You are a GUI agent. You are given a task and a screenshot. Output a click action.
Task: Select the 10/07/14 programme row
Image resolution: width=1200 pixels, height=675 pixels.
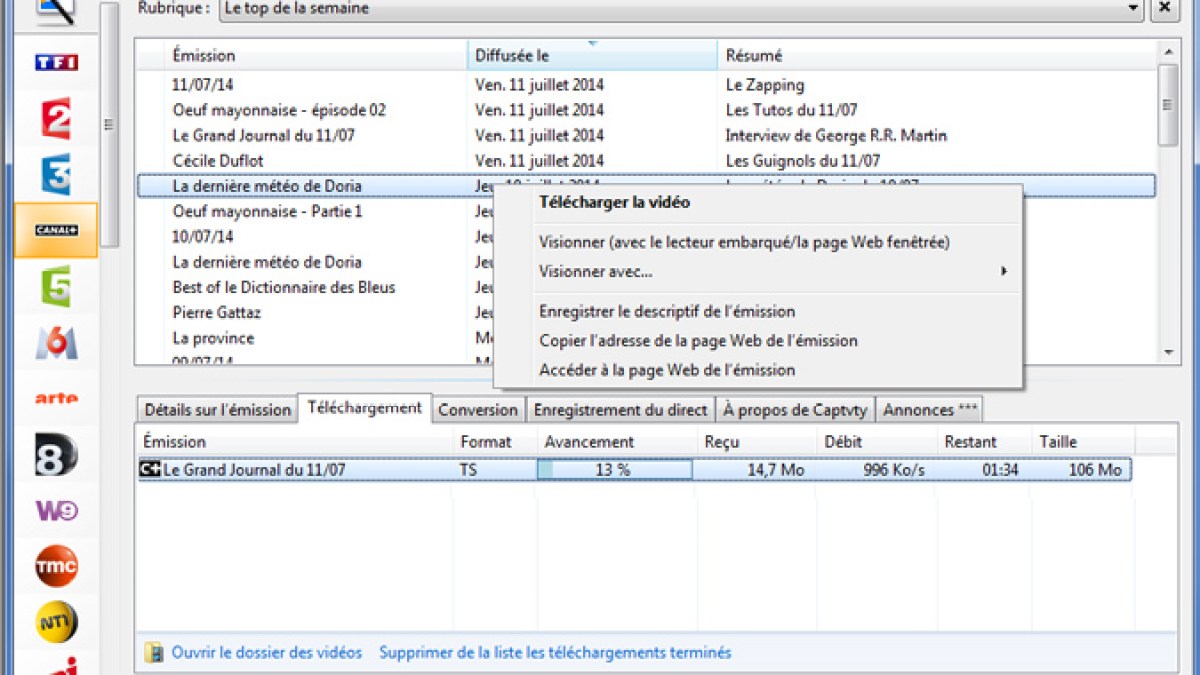(315, 236)
